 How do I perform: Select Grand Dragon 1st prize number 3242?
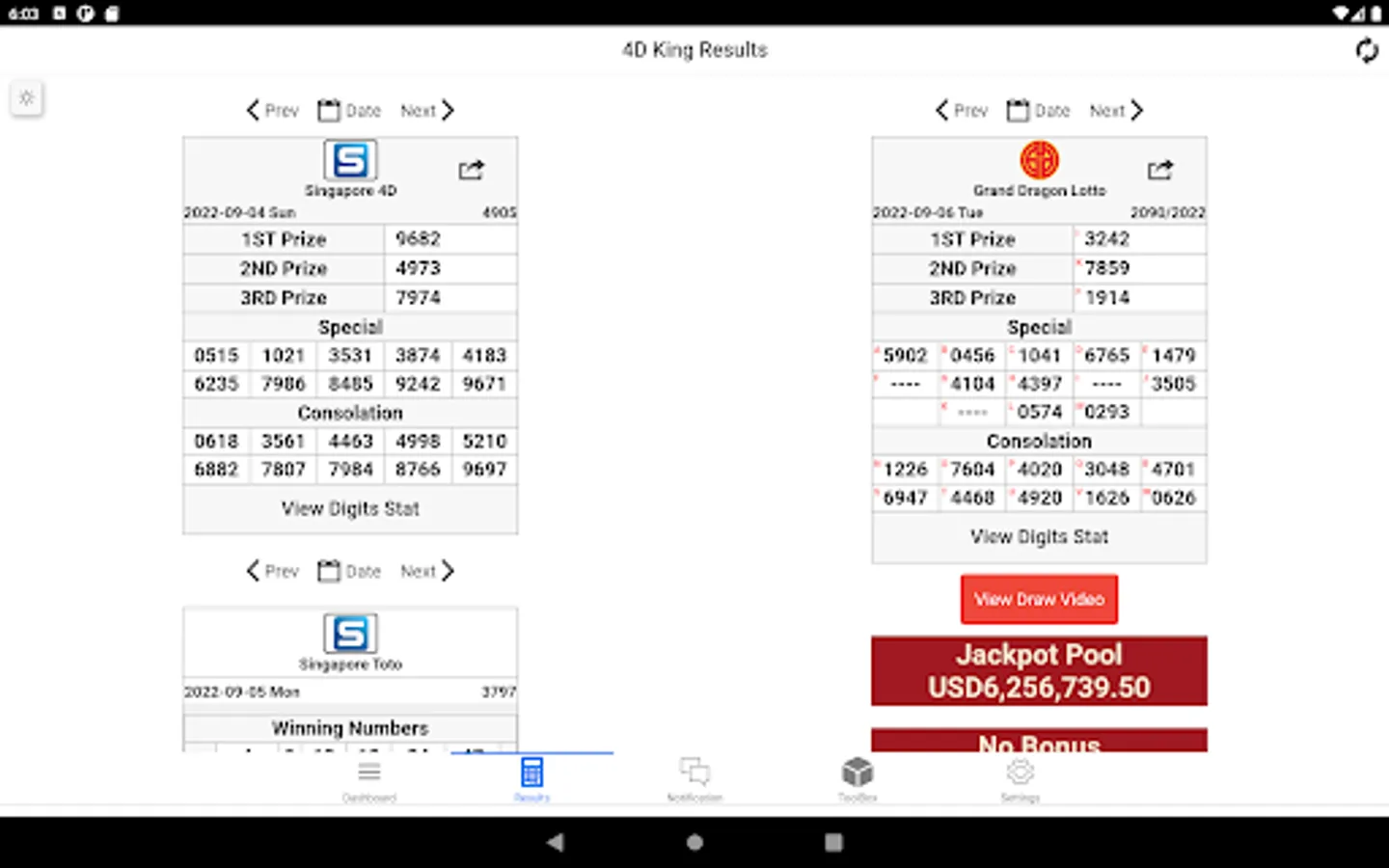[1106, 239]
